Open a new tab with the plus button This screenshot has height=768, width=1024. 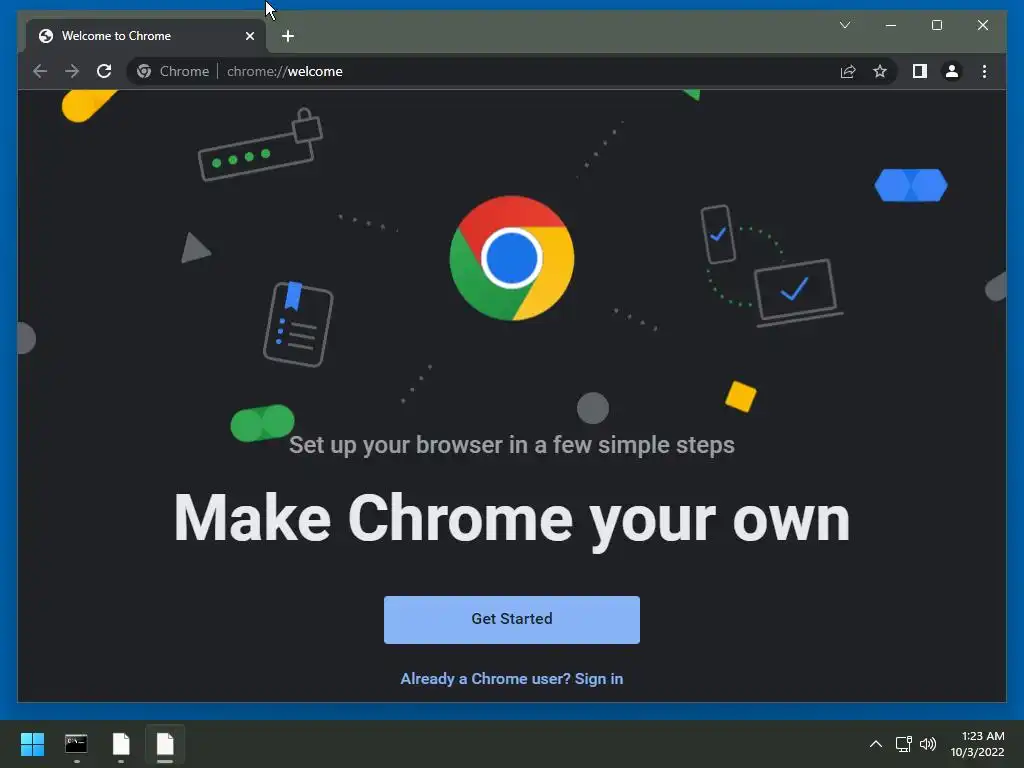[287, 36]
